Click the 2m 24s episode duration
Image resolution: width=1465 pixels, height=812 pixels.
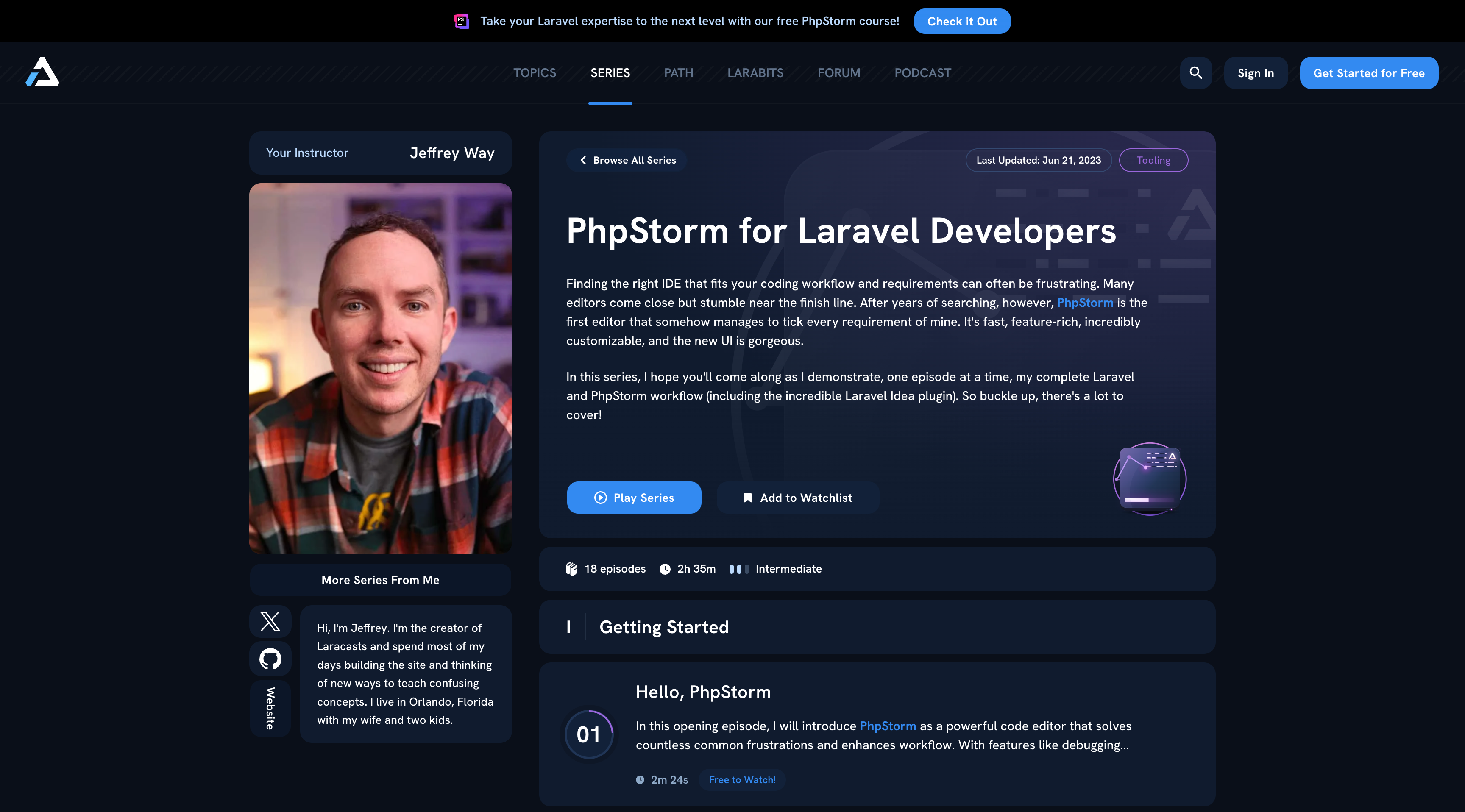tap(669, 780)
